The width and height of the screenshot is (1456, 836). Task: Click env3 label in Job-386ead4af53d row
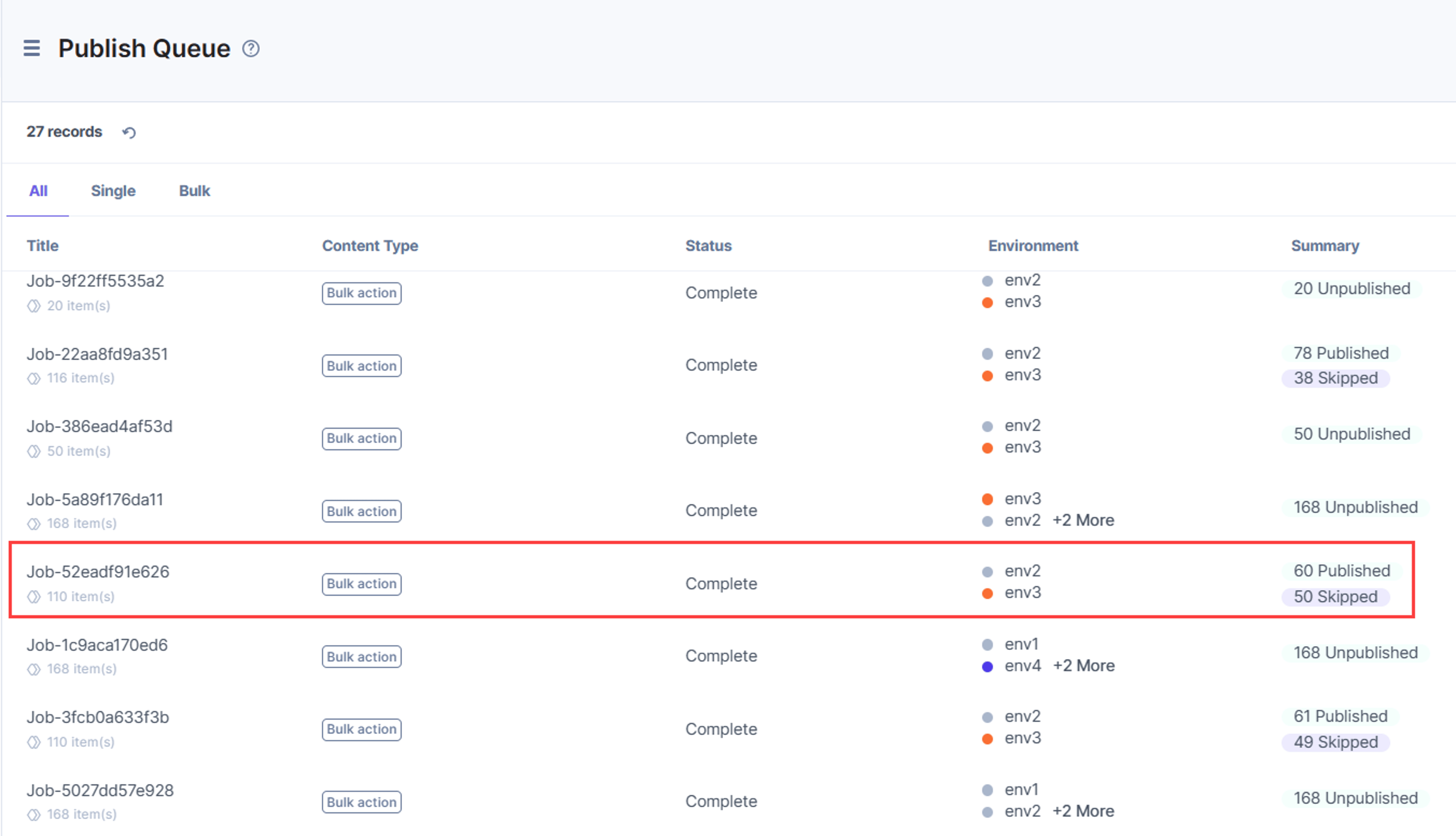click(1022, 447)
